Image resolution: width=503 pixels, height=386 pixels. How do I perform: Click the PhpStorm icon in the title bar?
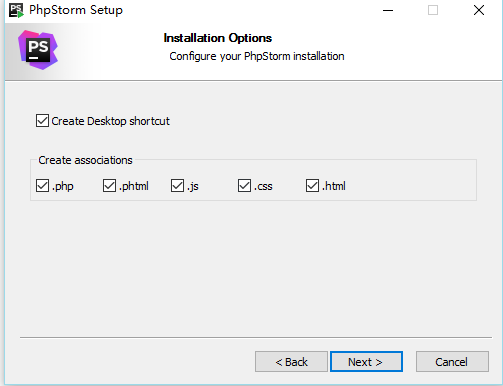(x=16, y=10)
